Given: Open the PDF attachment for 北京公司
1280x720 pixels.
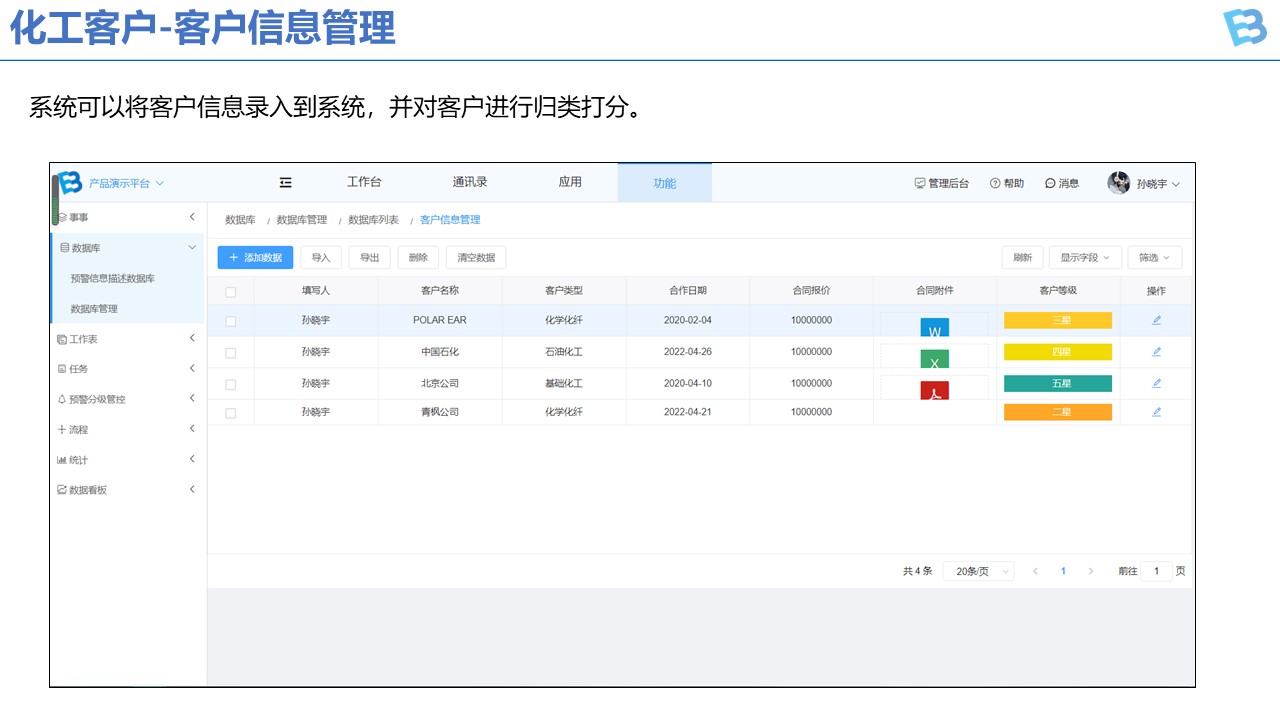Looking at the screenshot, I should (x=934, y=390).
